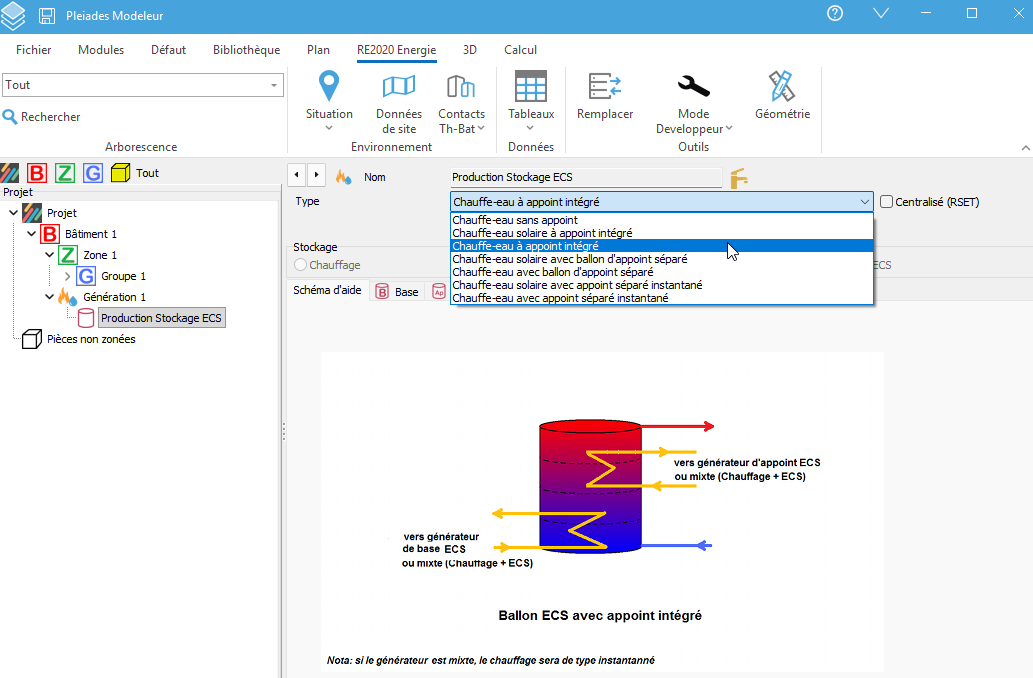Switch to the Base tab
Viewport: 1033px width, 678px height.
(x=397, y=291)
